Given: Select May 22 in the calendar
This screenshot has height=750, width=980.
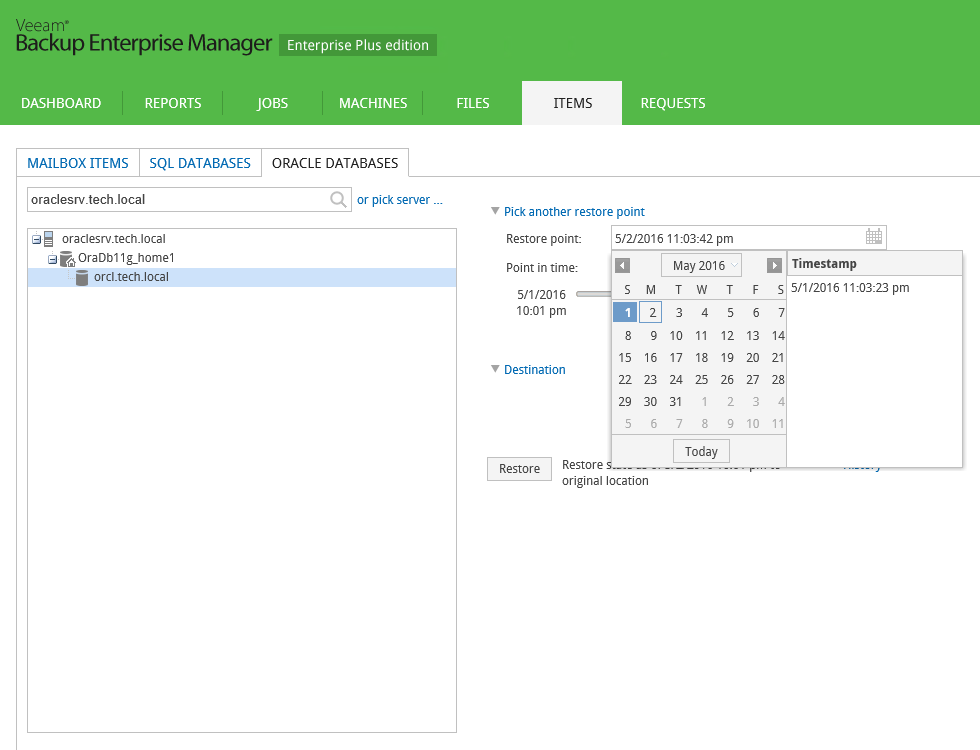Looking at the screenshot, I should click(625, 379).
